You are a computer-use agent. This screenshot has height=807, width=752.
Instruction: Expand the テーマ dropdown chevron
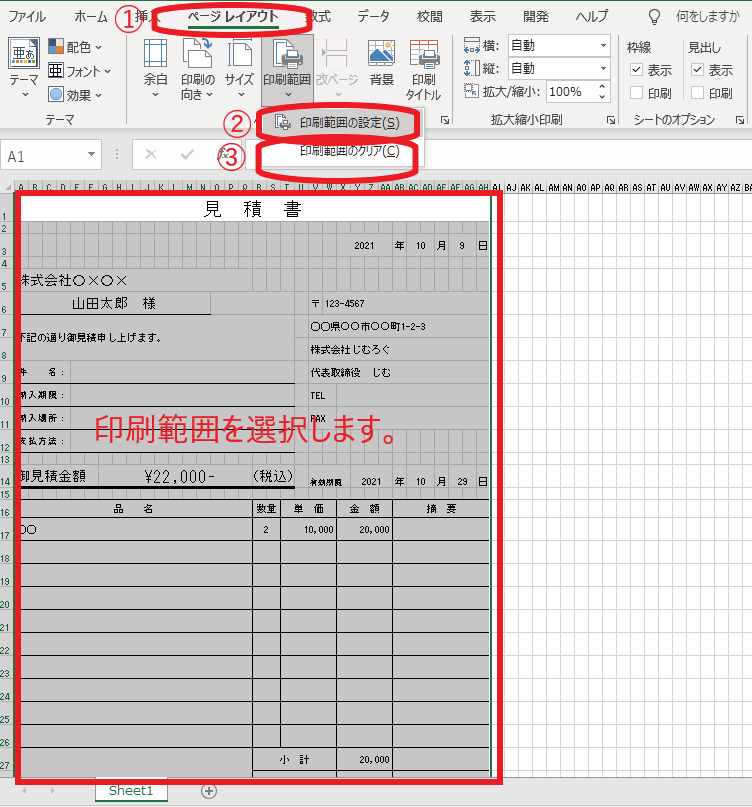[x=25, y=95]
